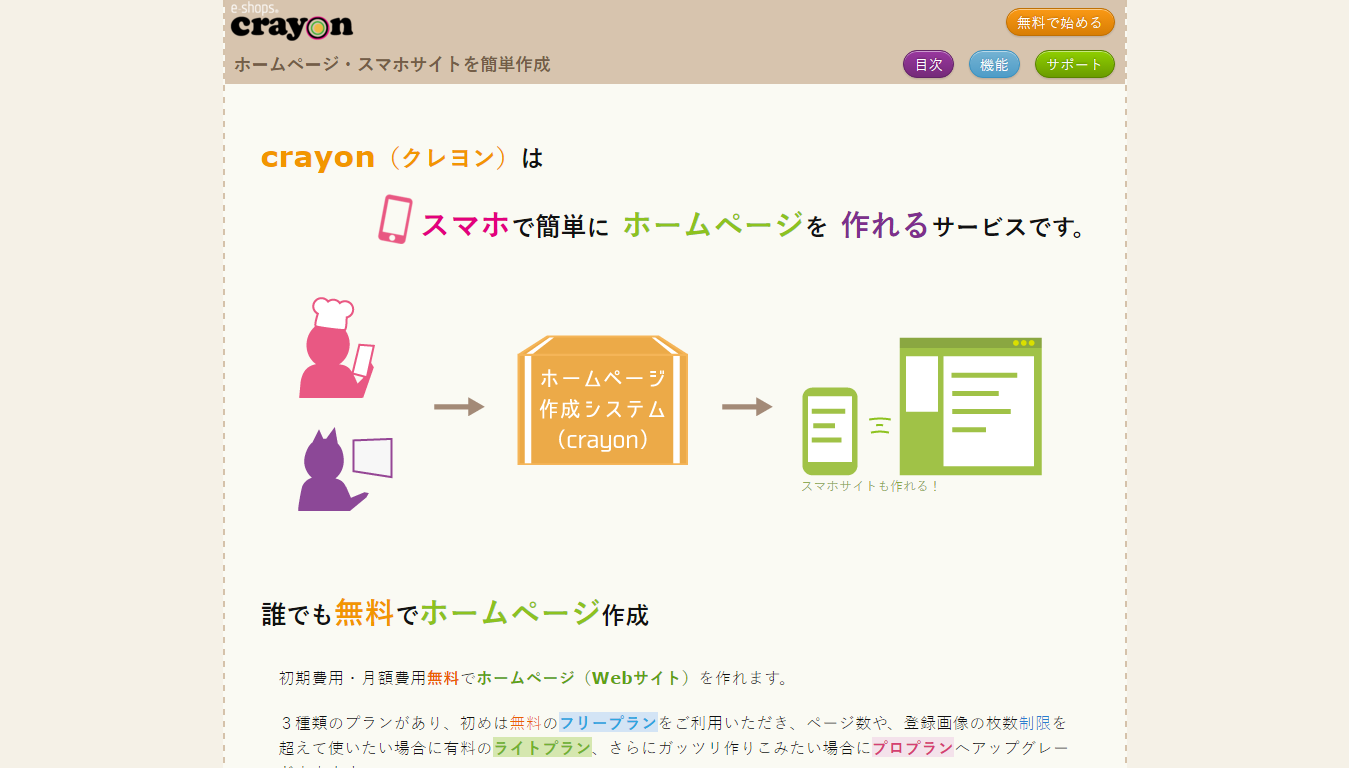Click the プロプラン highlighted link
1349x768 pixels.
pyautogui.click(x=912, y=748)
